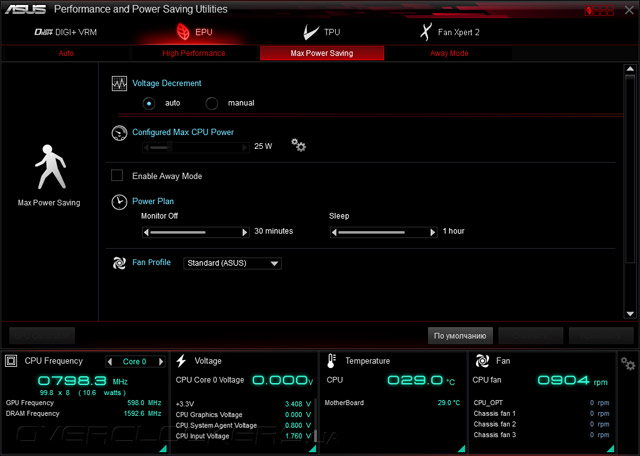Switch to next core with right arrow
The width and height of the screenshot is (640, 456).
click(x=161, y=361)
